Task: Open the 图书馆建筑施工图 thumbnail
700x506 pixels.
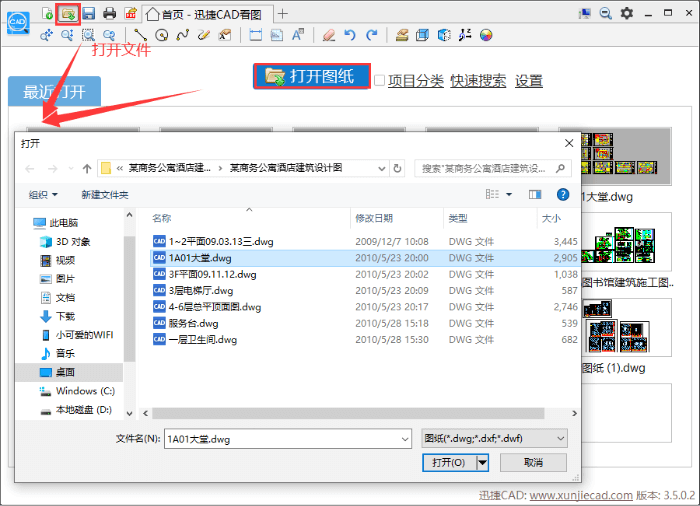Action: pos(626,243)
